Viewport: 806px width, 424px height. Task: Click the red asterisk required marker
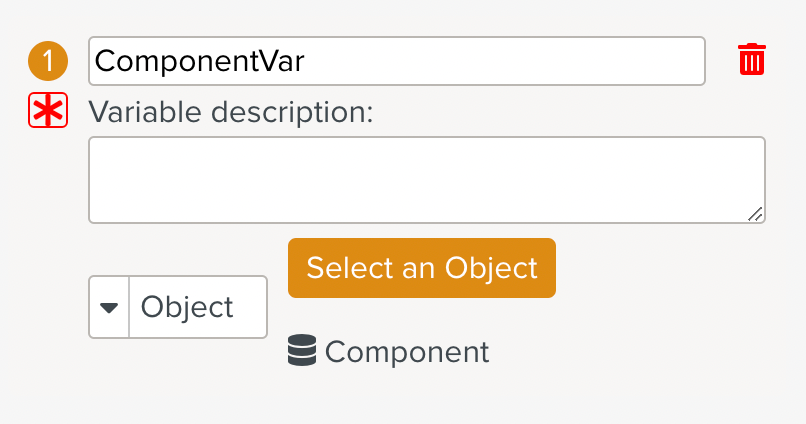pyautogui.click(x=47, y=112)
